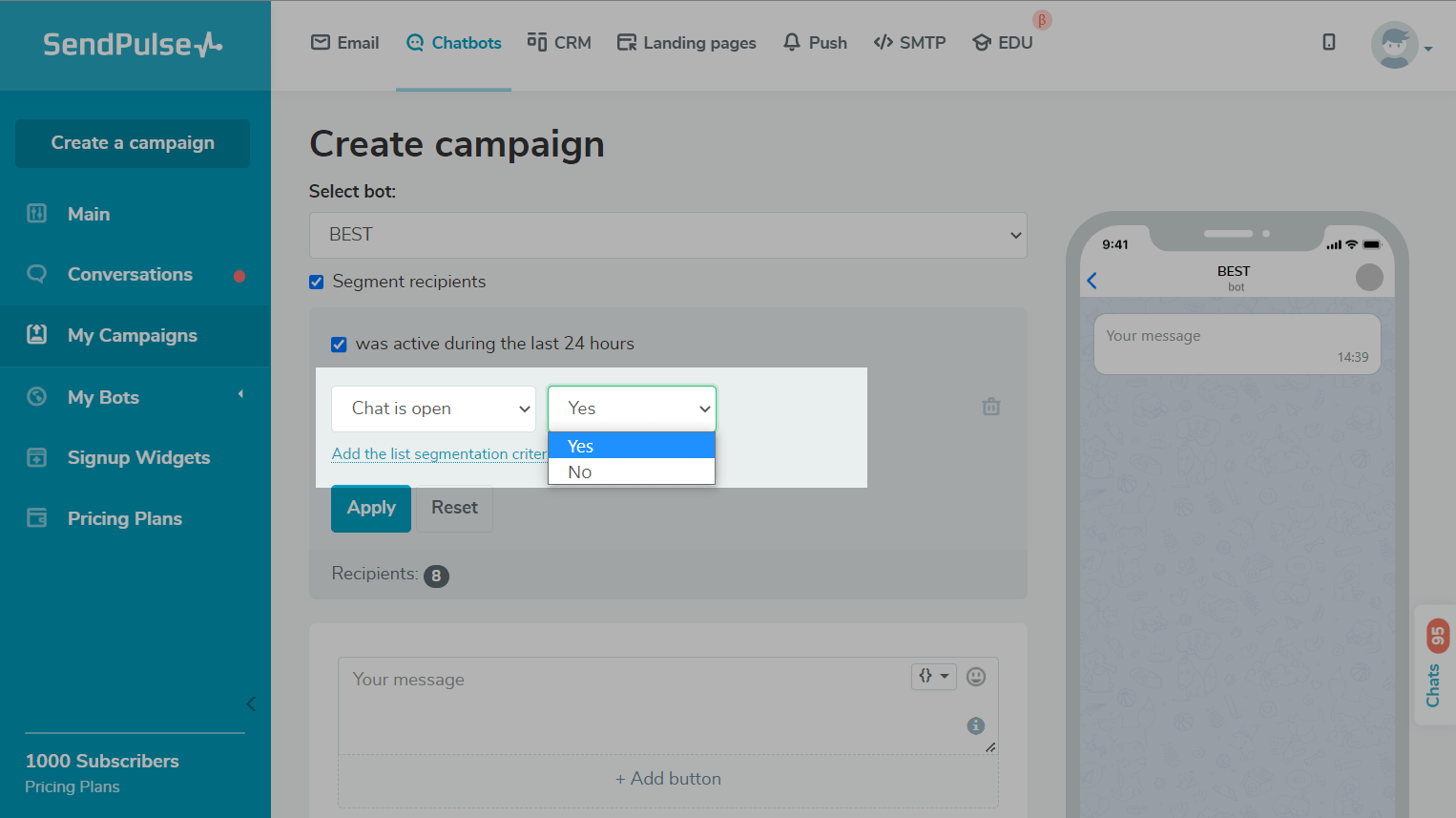Go to My Campaigns in sidebar

[x=132, y=336]
